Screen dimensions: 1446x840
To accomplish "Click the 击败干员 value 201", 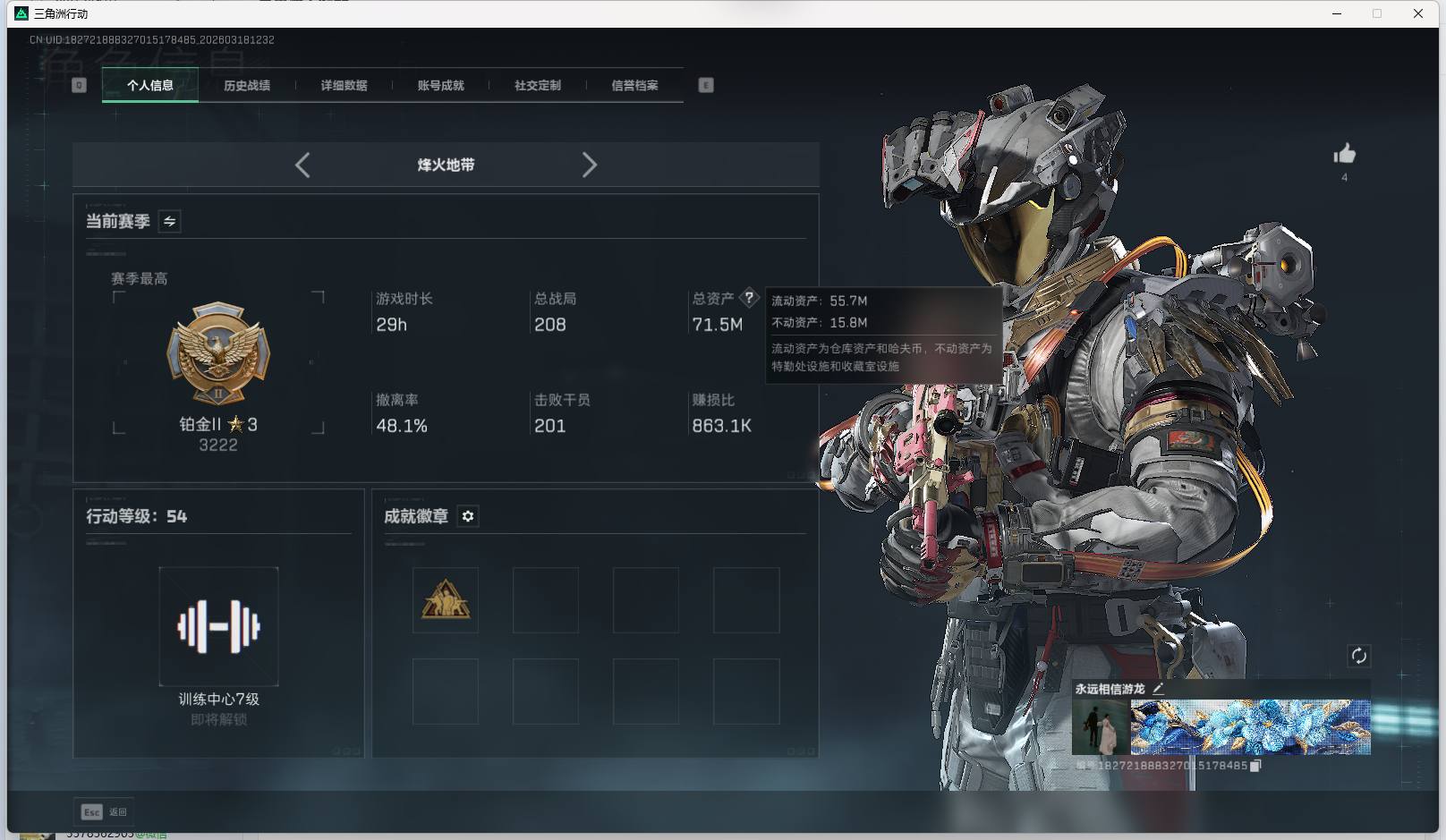I will [x=549, y=426].
